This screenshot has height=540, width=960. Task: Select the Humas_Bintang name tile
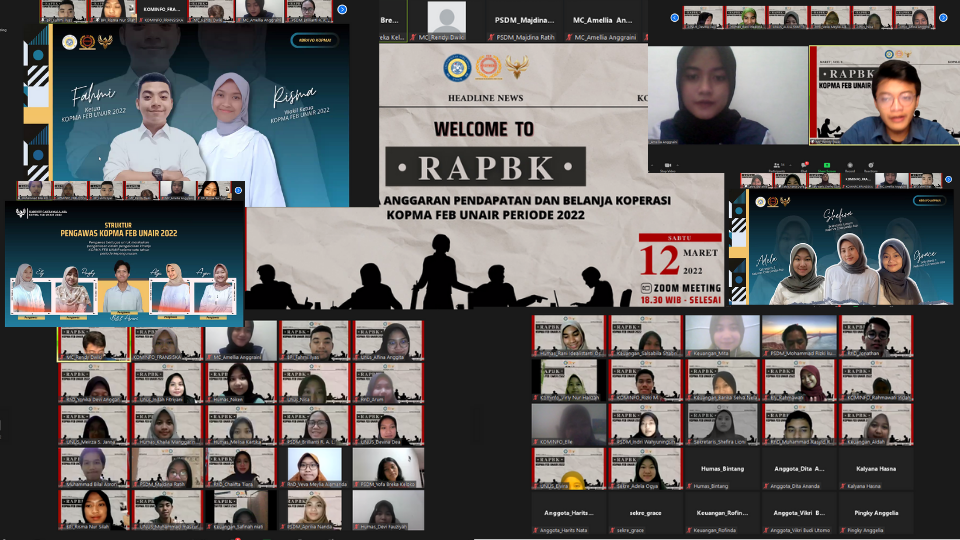coord(722,468)
